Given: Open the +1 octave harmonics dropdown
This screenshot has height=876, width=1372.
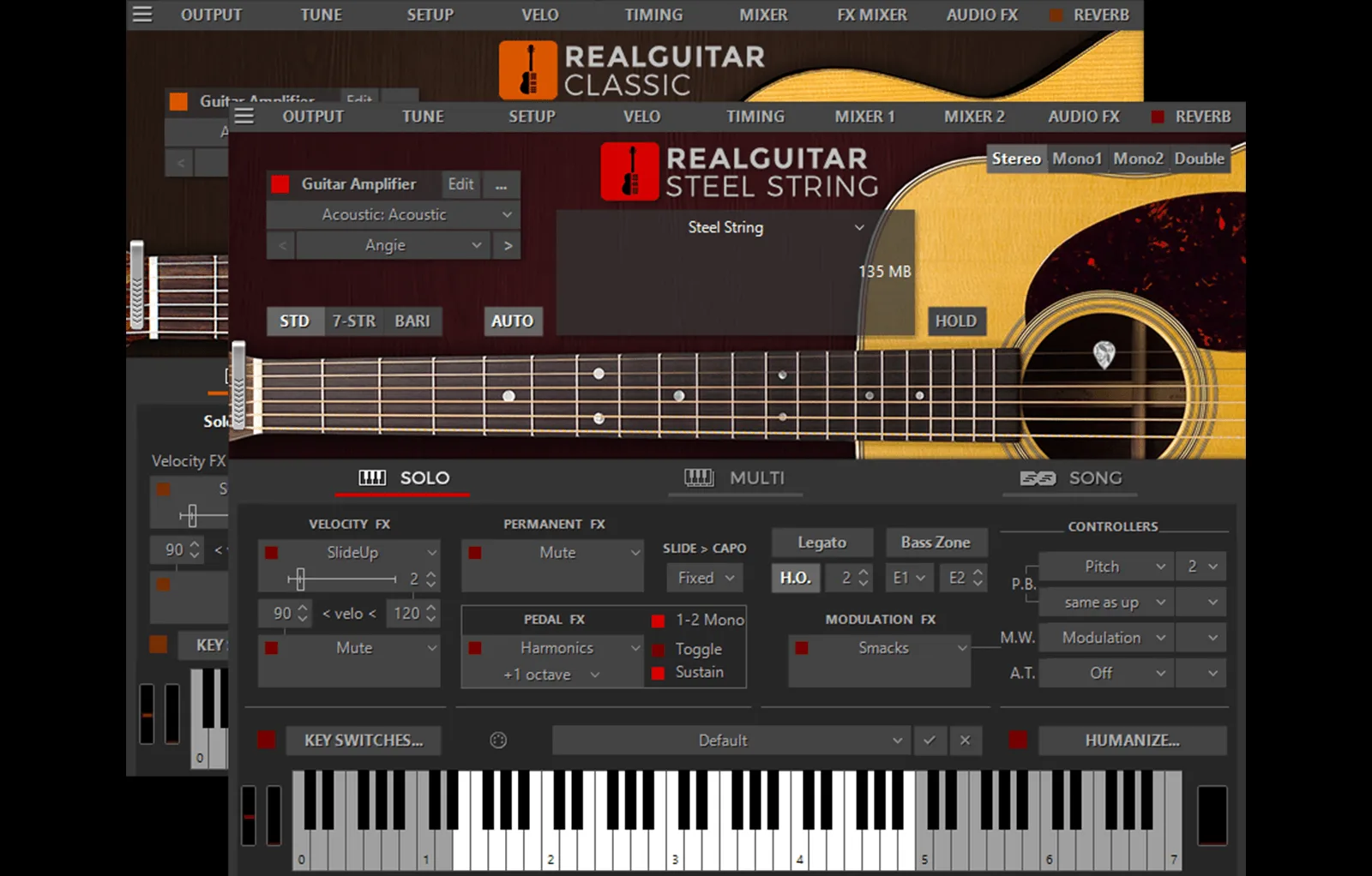Looking at the screenshot, I should [x=551, y=675].
